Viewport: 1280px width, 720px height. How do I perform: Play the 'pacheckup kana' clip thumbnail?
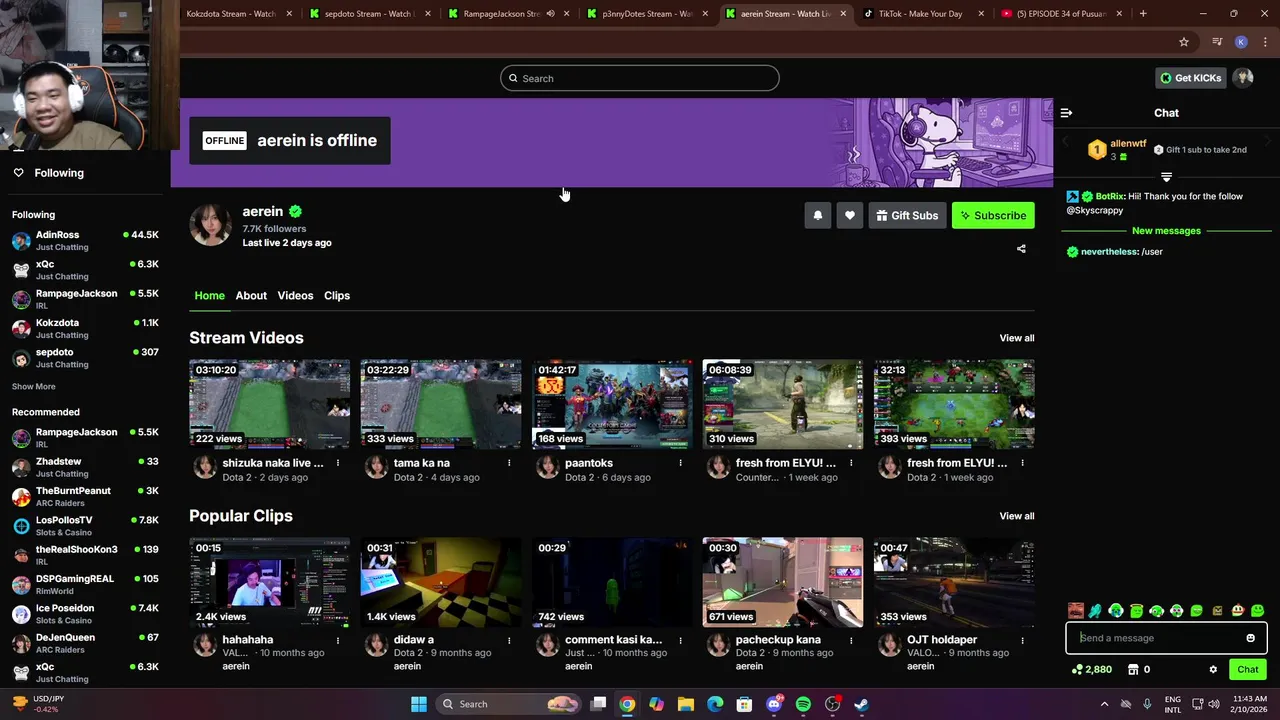[x=783, y=582]
